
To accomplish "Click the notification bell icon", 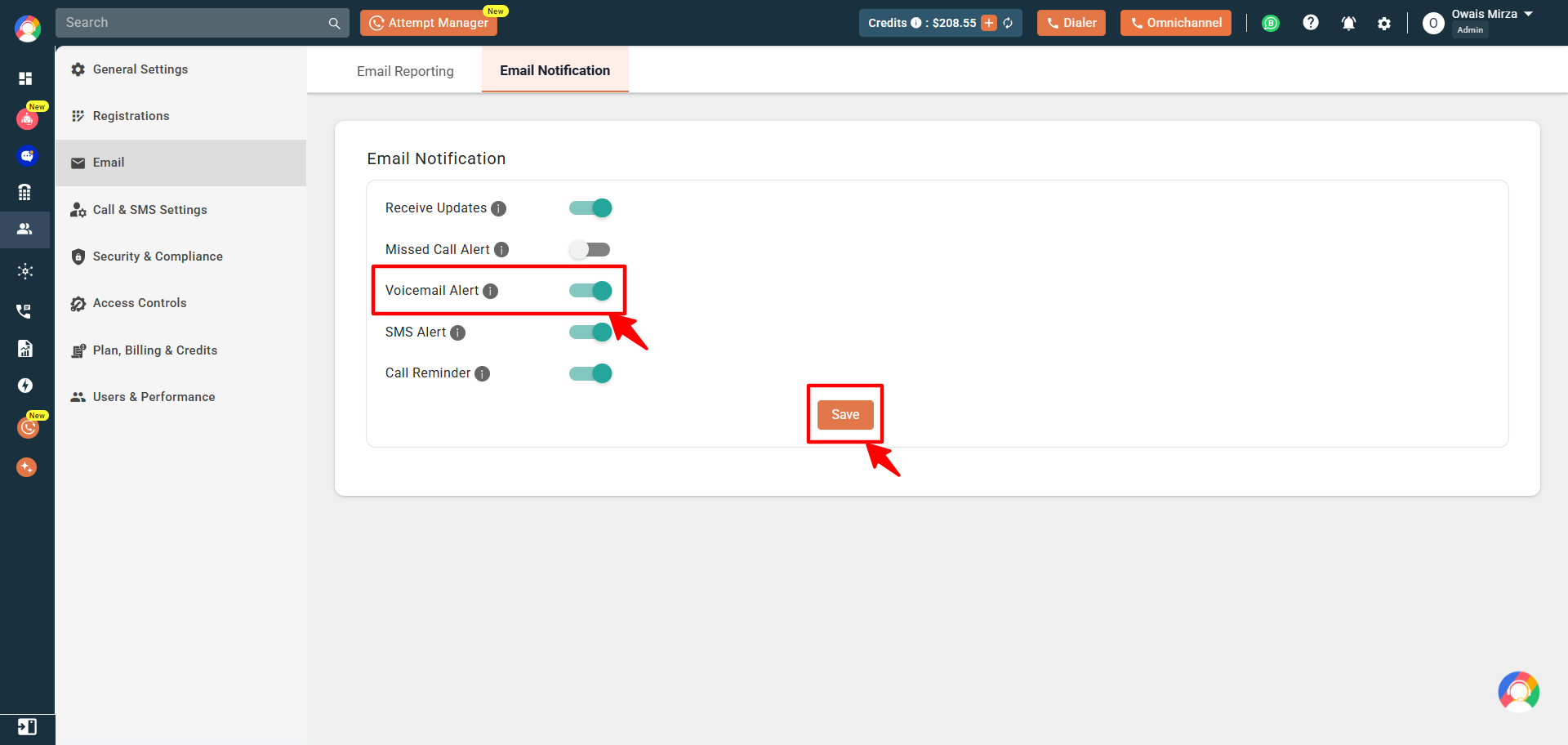I will (x=1348, y=23).
